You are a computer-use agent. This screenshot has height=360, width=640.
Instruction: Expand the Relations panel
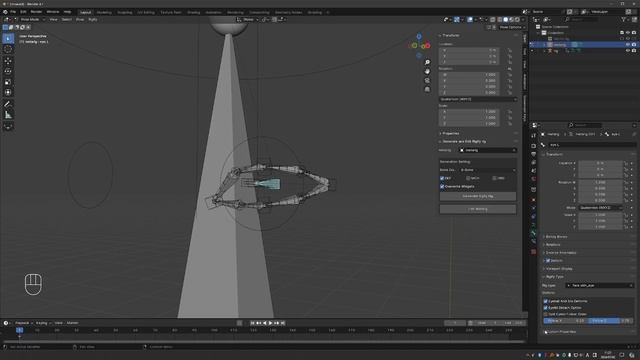[553, 244]
